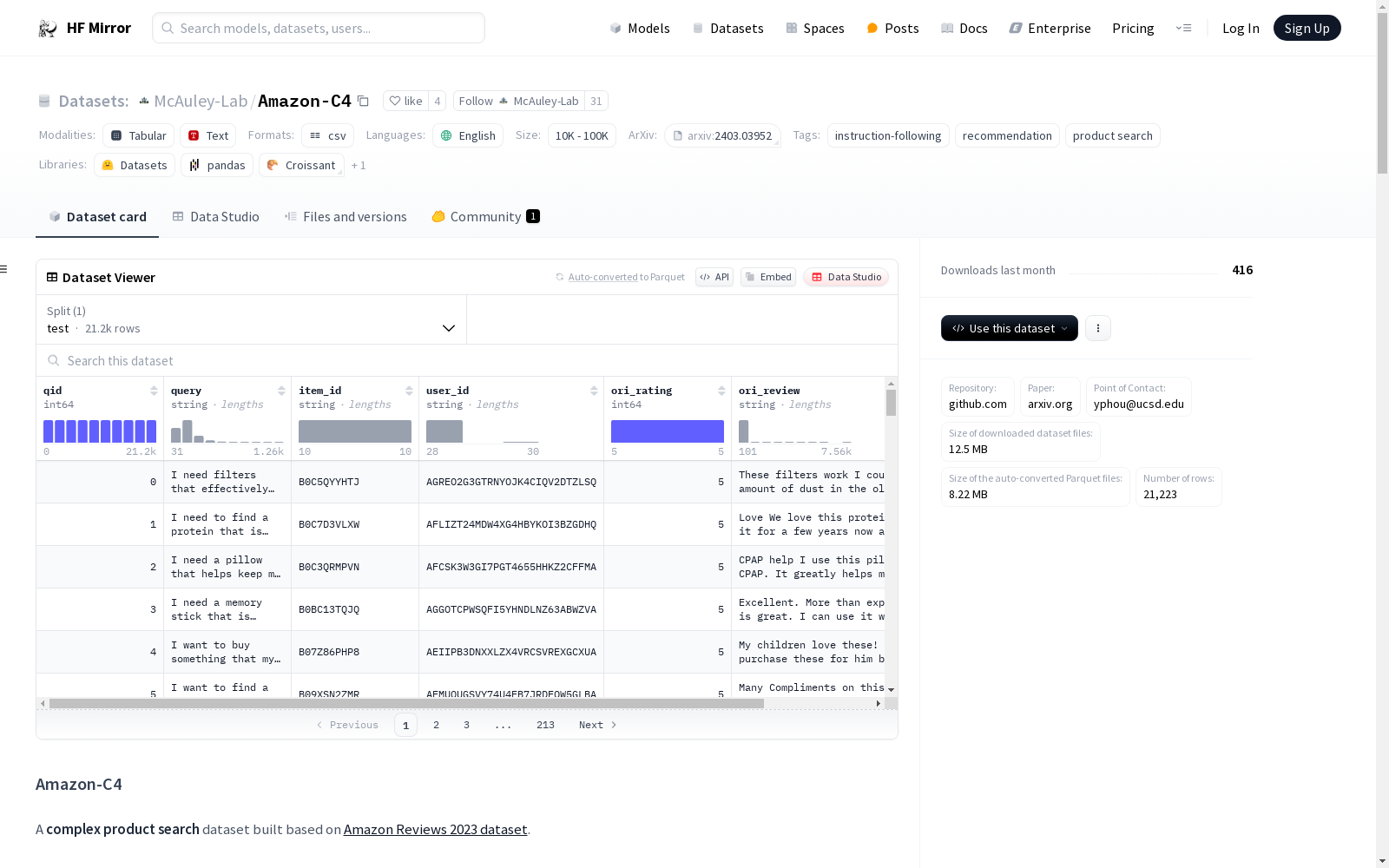Expand the Use this dataset dropdown
The width and height of the screenshot is (1389, 868).
coord(1010,328)
